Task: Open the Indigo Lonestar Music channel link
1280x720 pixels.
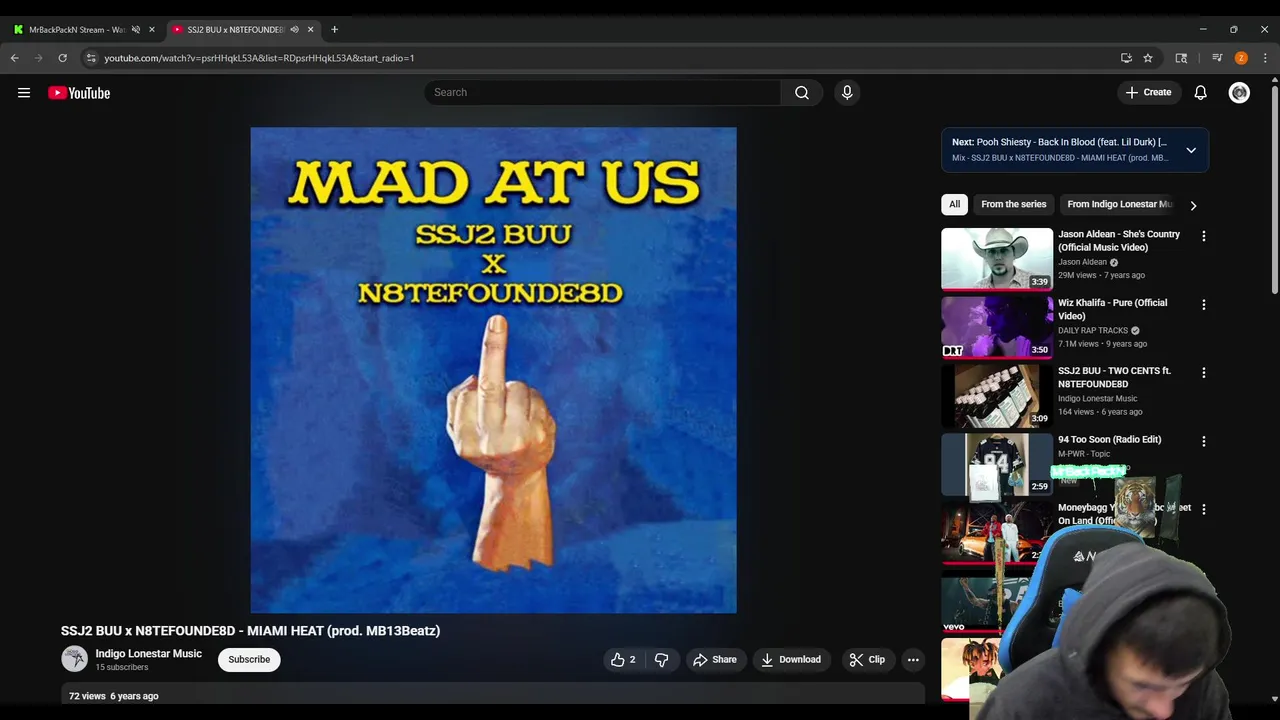Action: point(148,654)
